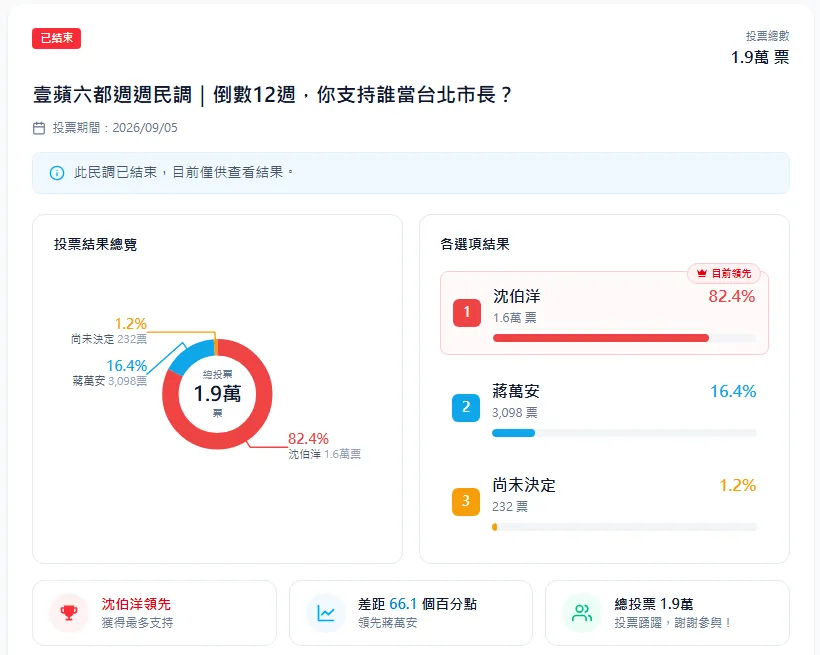Click the 1.9萬 total in the donut center
Screen dimensions: 820x655
click(218, 393)
